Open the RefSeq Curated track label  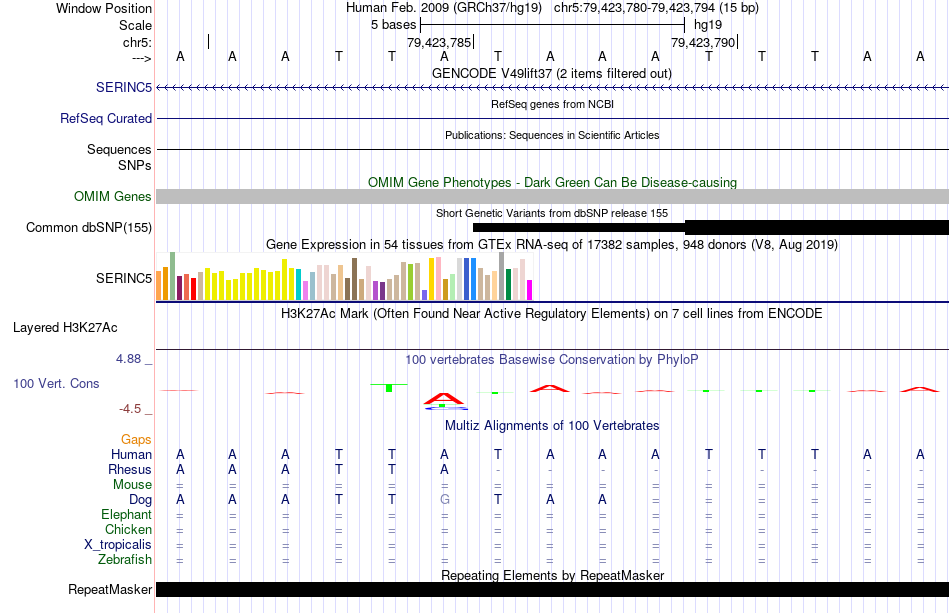pos(105,118)
